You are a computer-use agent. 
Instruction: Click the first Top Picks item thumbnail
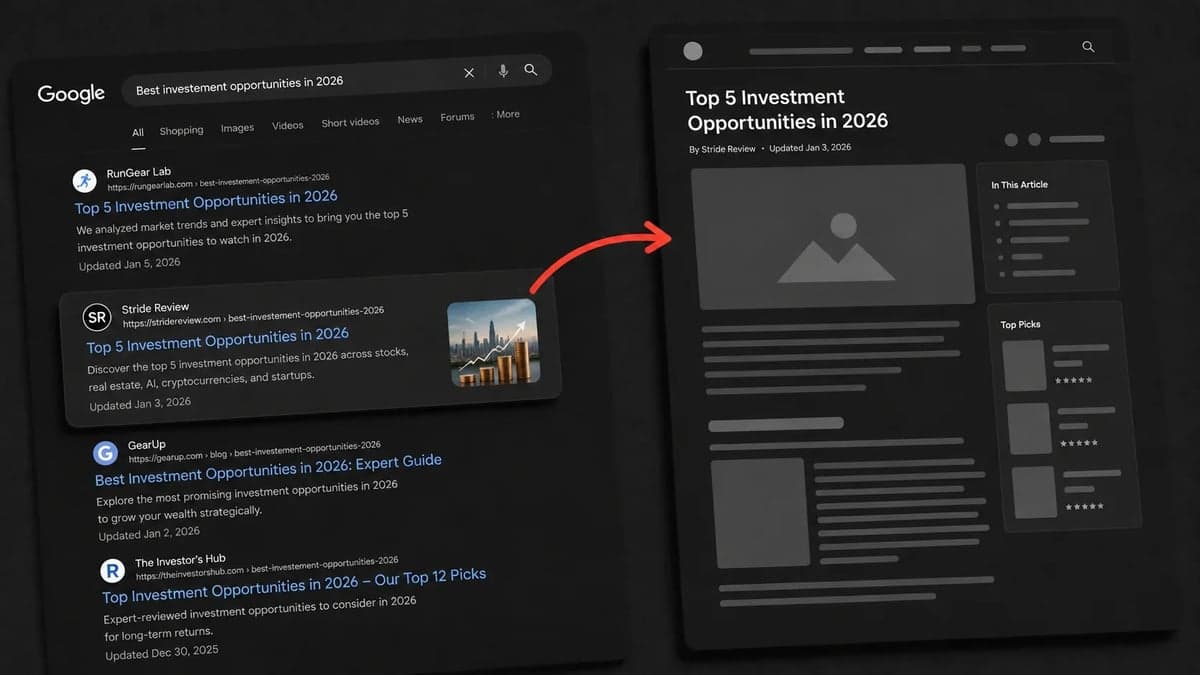pyautogui.click(x=1024, y=365)
